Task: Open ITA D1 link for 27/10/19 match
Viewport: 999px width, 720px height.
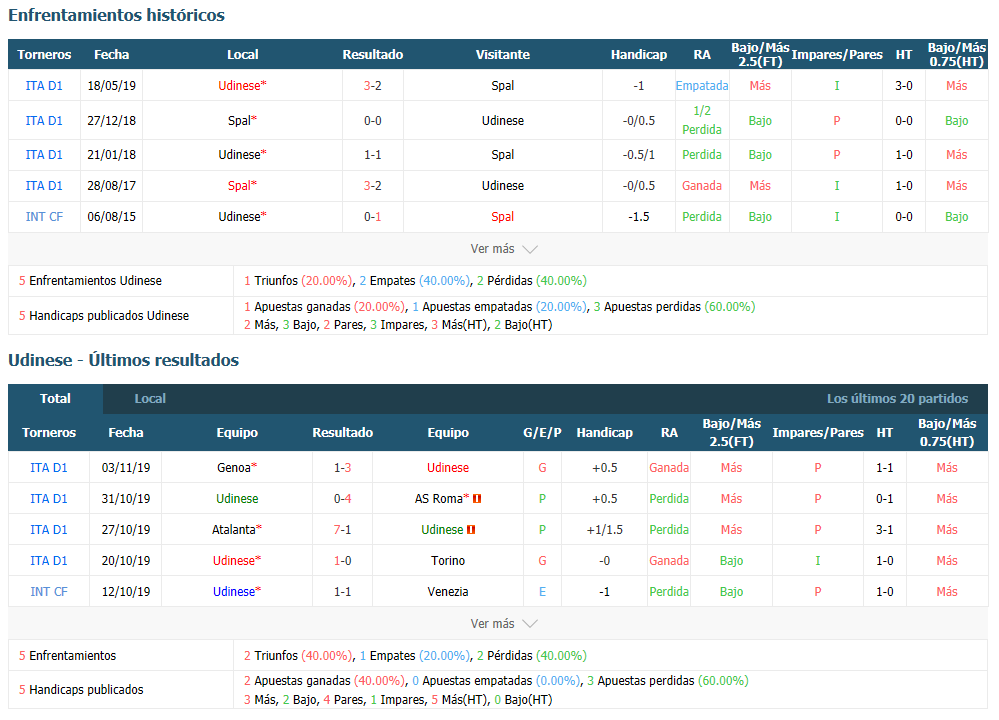Action: coord(48,530)
